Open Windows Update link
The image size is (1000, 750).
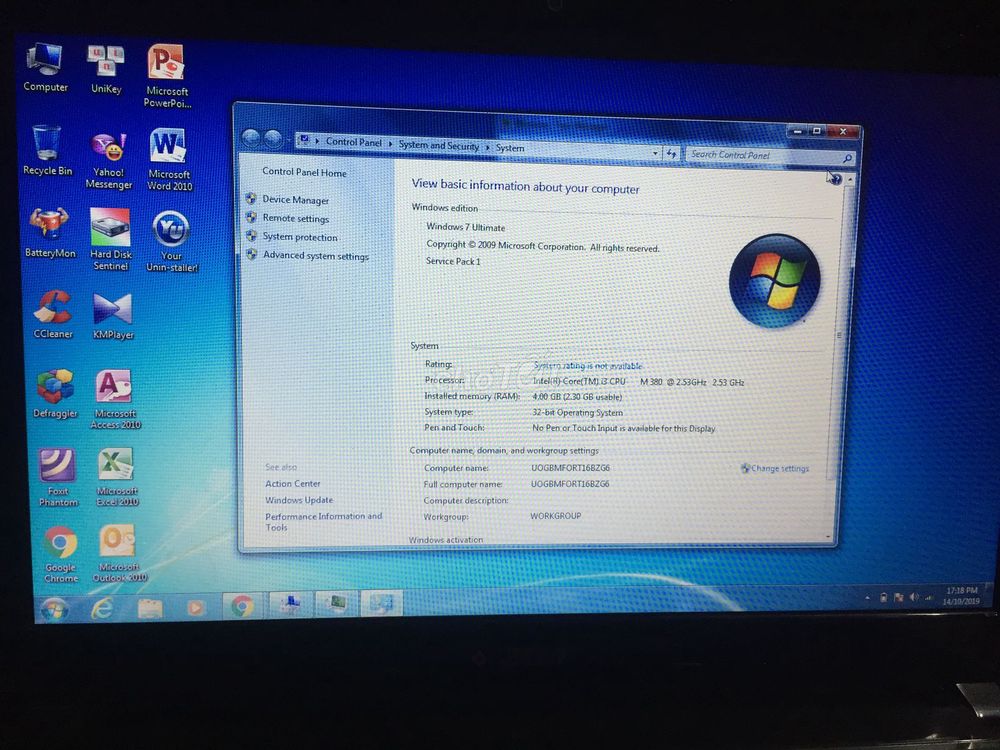(299, 500)
